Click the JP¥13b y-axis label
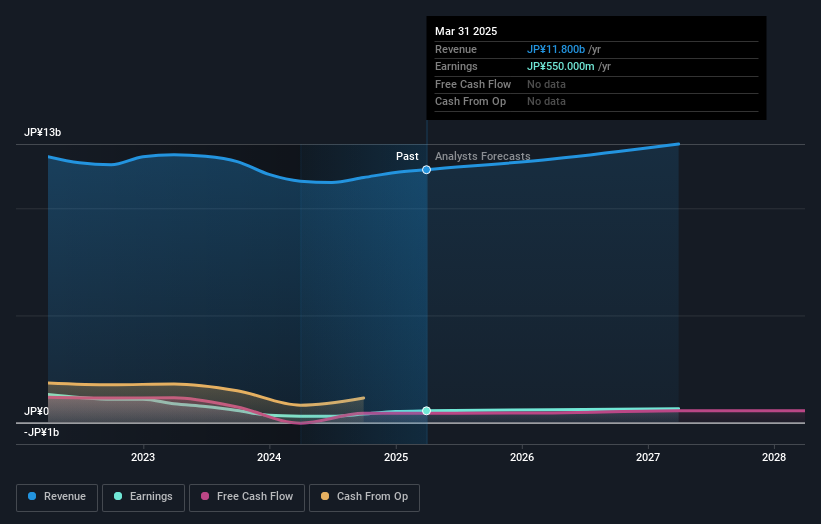Viewport: 821px width, 524px height. click(42, 132)
